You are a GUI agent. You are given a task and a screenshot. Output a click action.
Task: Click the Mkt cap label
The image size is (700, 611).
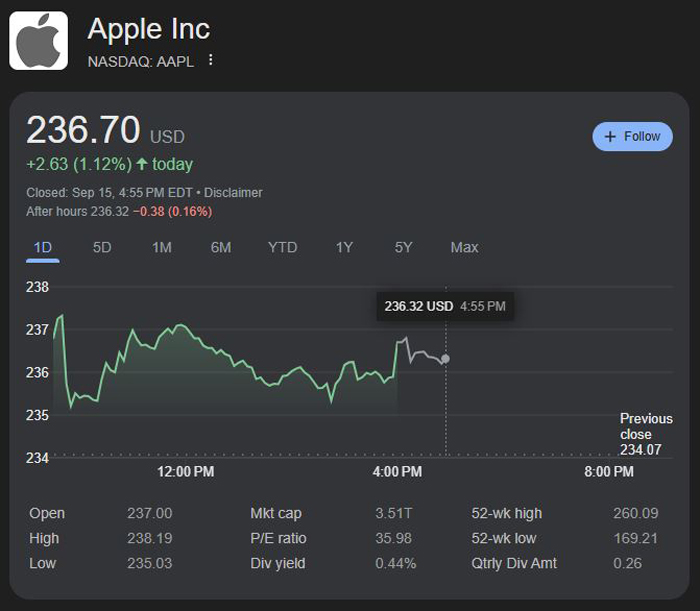(276, 513)
